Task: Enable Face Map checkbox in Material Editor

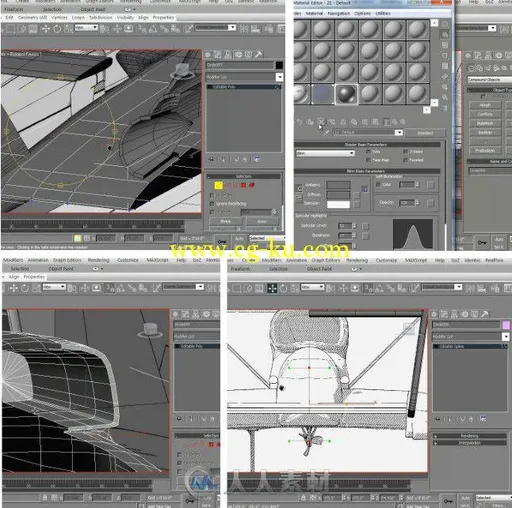Action: tap(368, 160)
